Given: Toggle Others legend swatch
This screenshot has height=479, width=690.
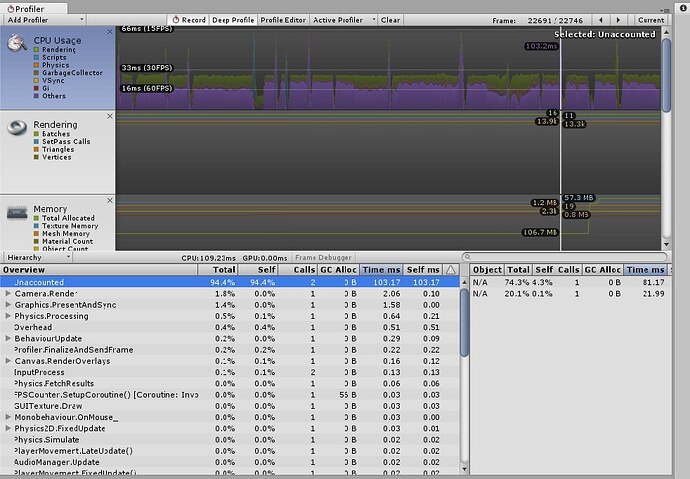Looking at the screenshot, I should tap(37, 96).
